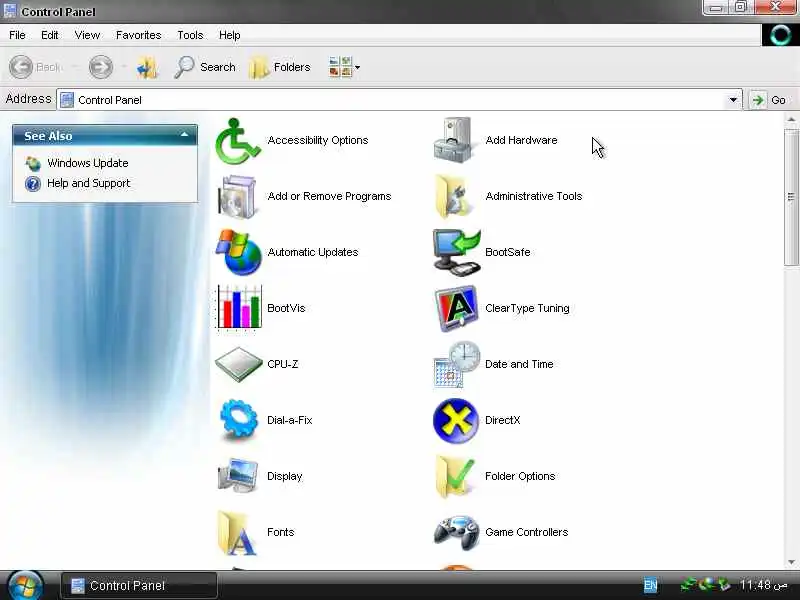Select the Automatic Updates label
This screenshot has height=600, width=800.
313,253
